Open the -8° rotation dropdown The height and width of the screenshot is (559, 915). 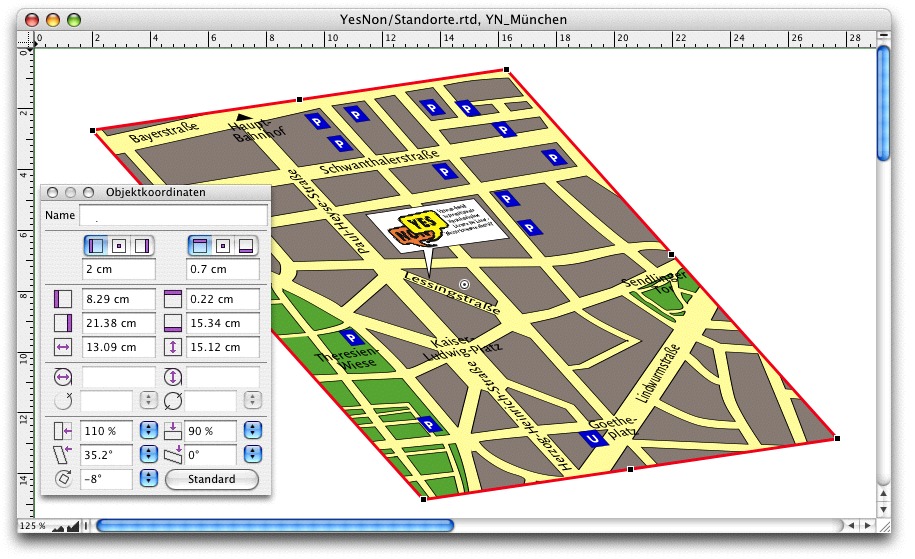(x=147, y=479)
